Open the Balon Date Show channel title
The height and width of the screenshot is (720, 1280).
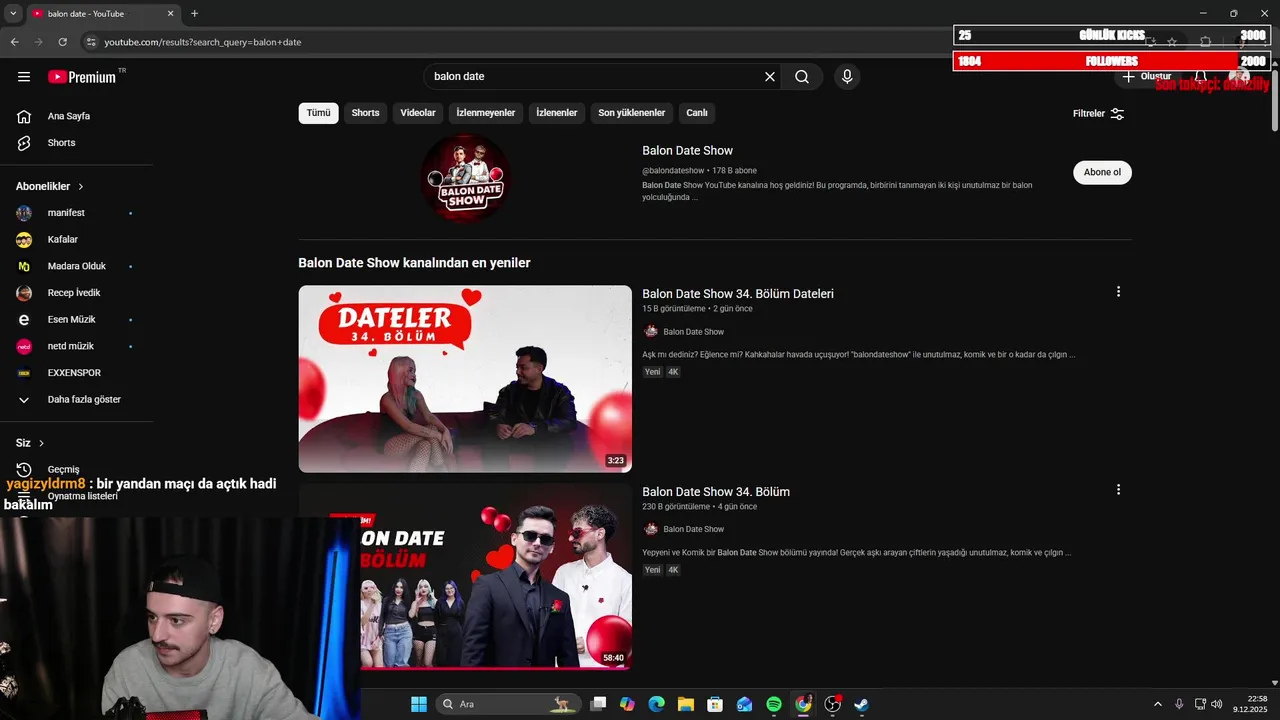pos(687,151)
